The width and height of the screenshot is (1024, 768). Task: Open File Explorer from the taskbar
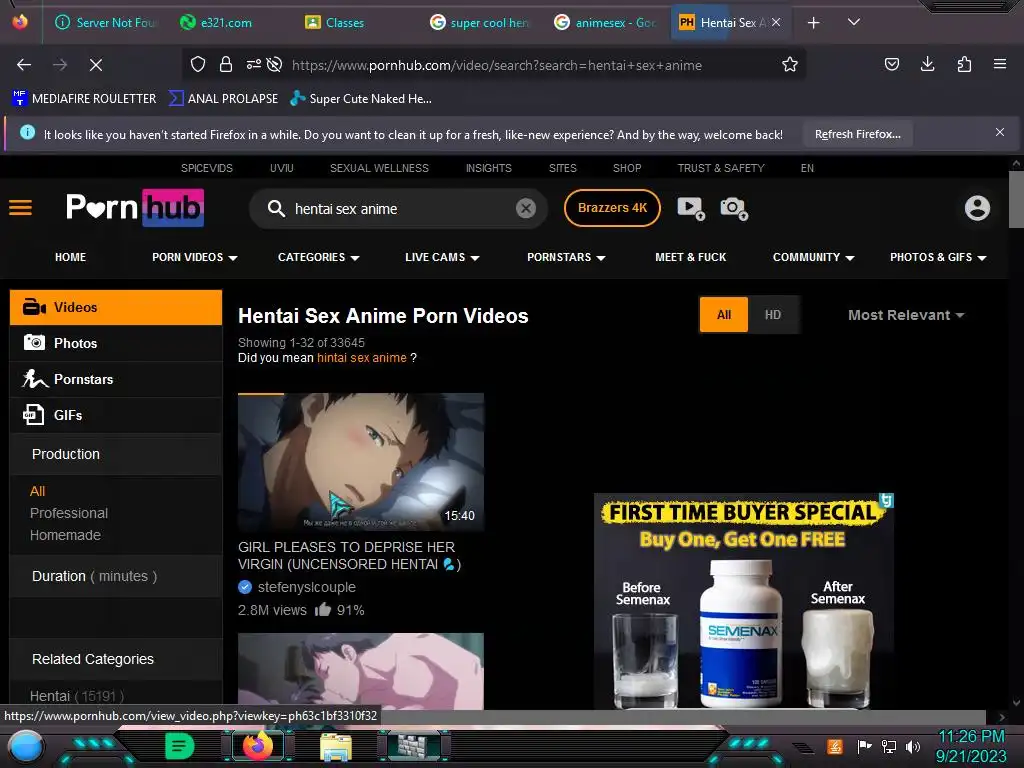tap(336, 746)
